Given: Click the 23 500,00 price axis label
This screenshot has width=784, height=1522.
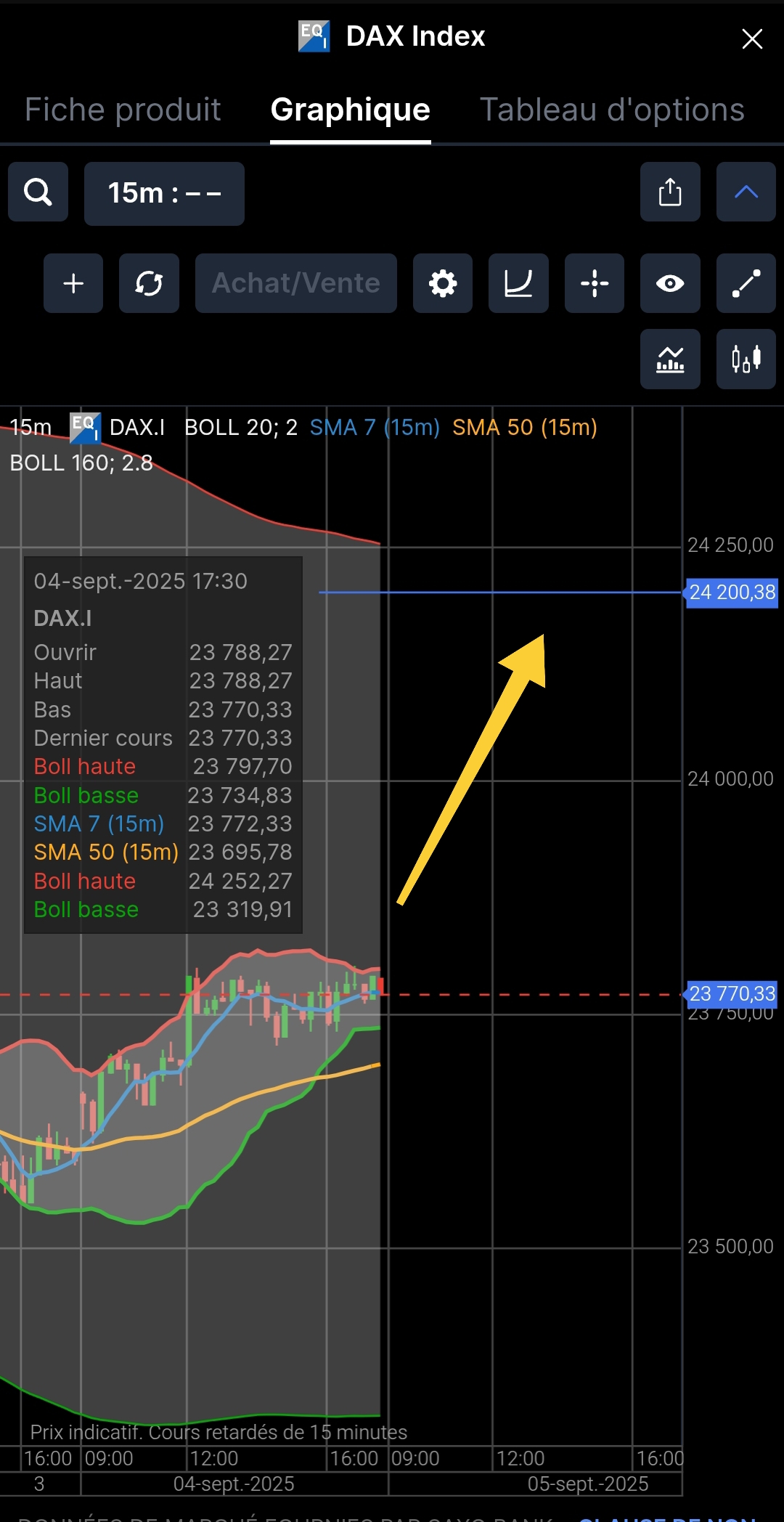Looking at the screenshot, I should point(730,1246).
